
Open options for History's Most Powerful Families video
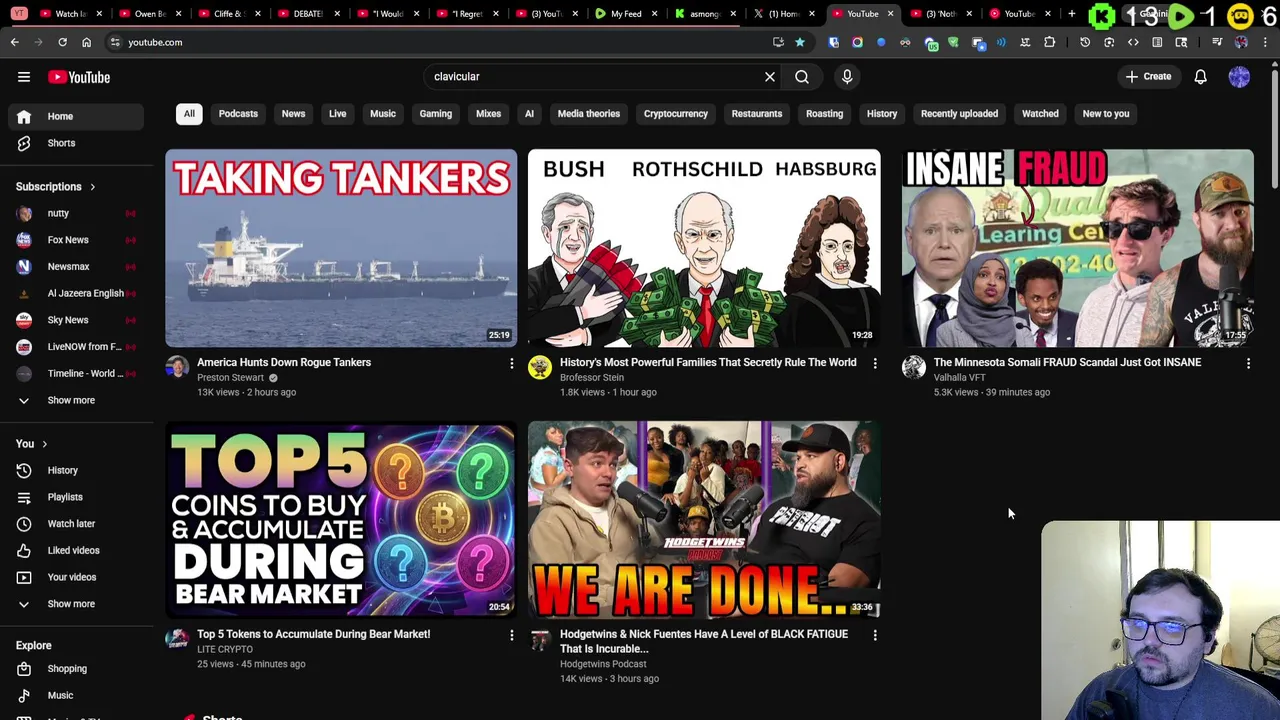pyautogui.click(x=874, y=363)
